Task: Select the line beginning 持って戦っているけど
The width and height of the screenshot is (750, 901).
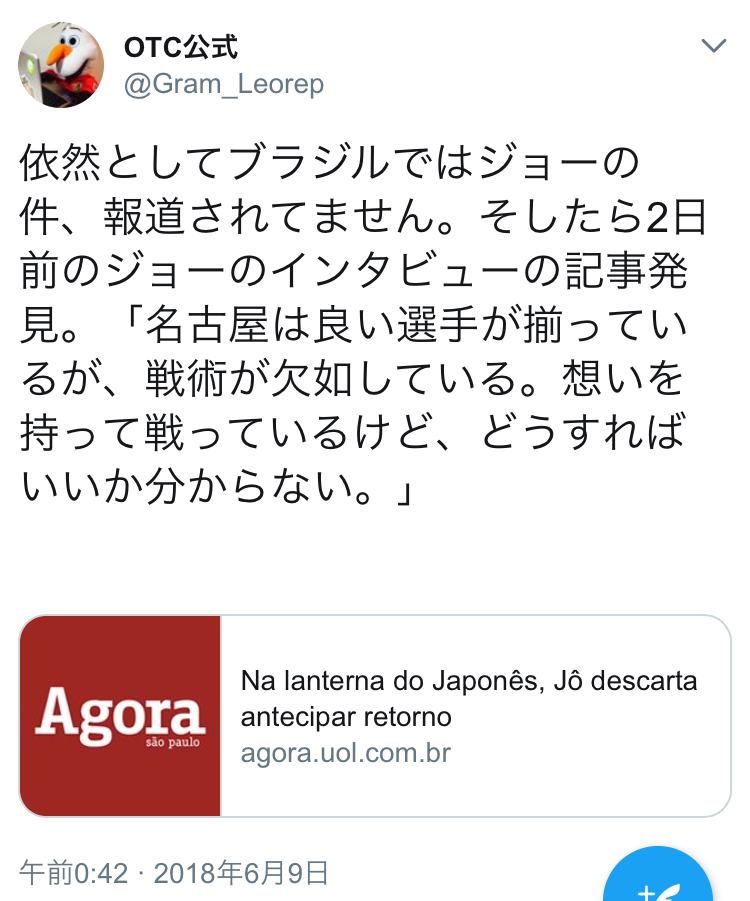Action: pos(353,433)
